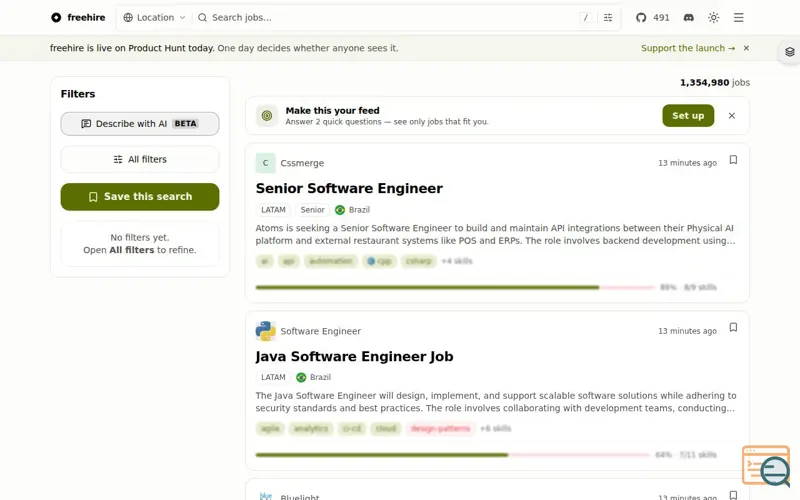Click the Software Engineer company name
This screenshot has height=500, width=800.
click(x=320, y=331)
